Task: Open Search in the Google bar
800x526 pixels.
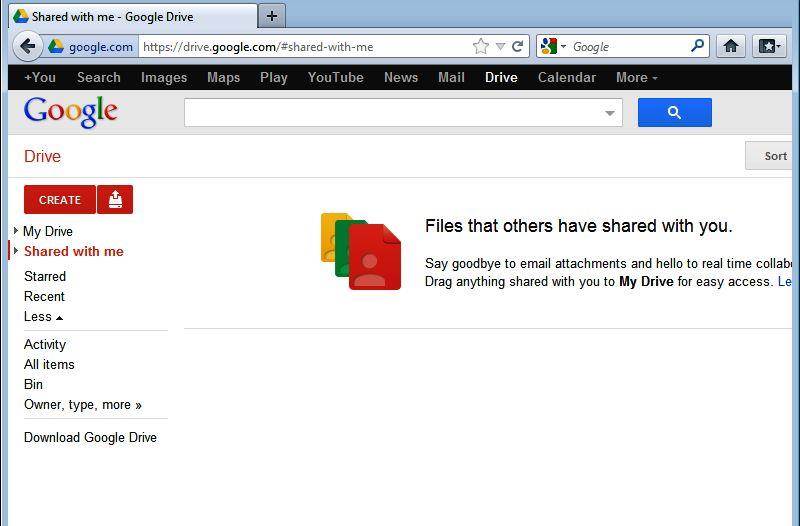Action: pyautogui.click(x=98, y=78)
